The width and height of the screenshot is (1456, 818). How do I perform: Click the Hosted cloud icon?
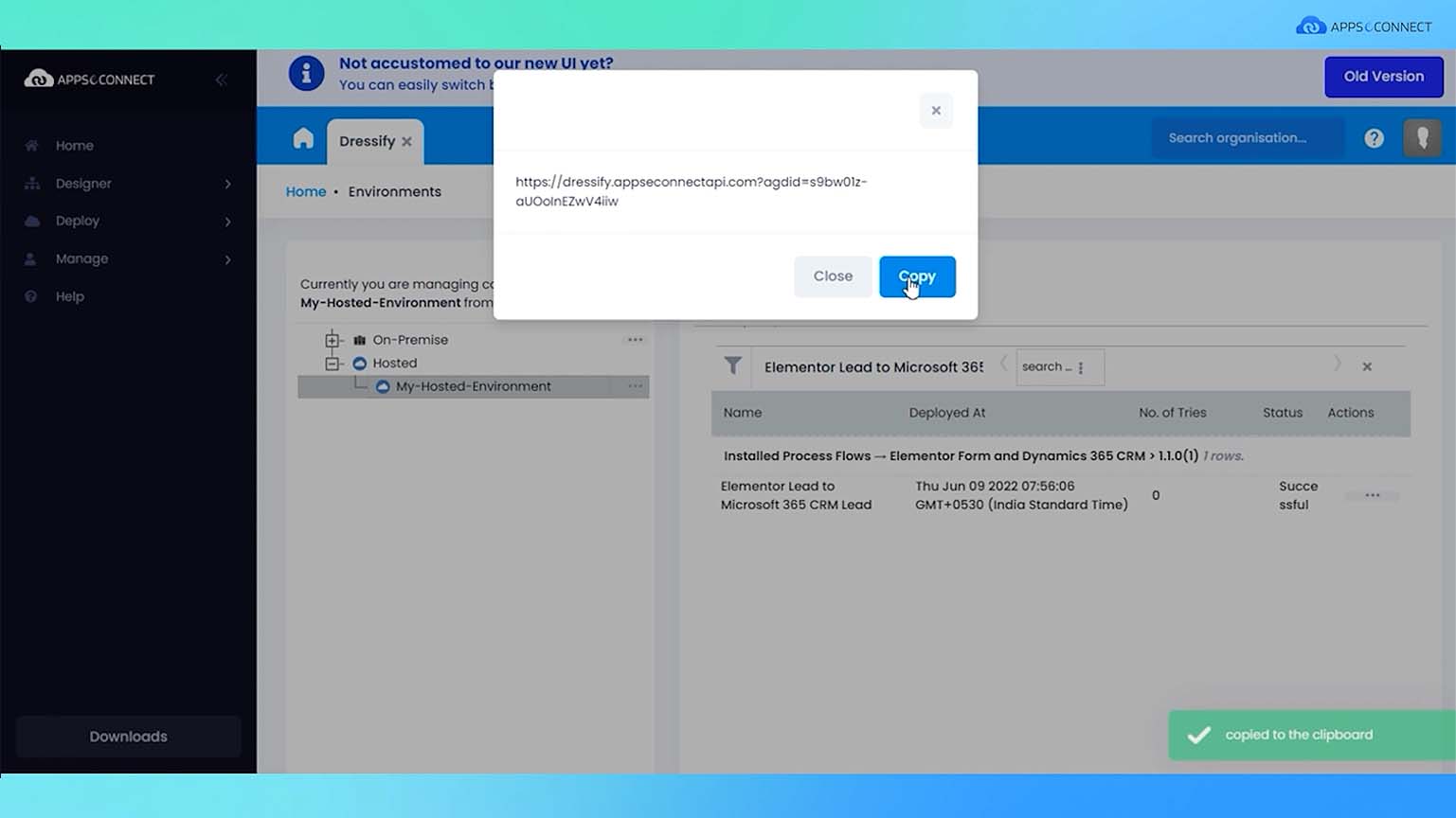(359, 364)
